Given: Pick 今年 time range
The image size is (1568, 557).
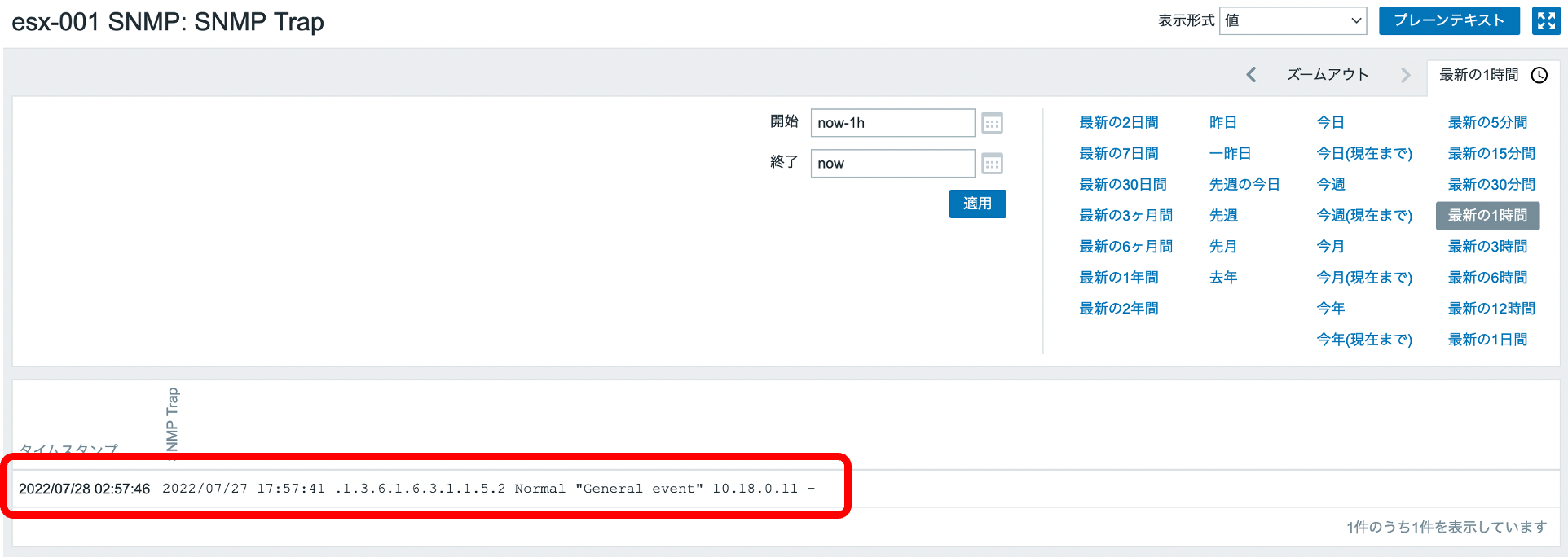Looking at the screenshot, I should pos(1331,308).
